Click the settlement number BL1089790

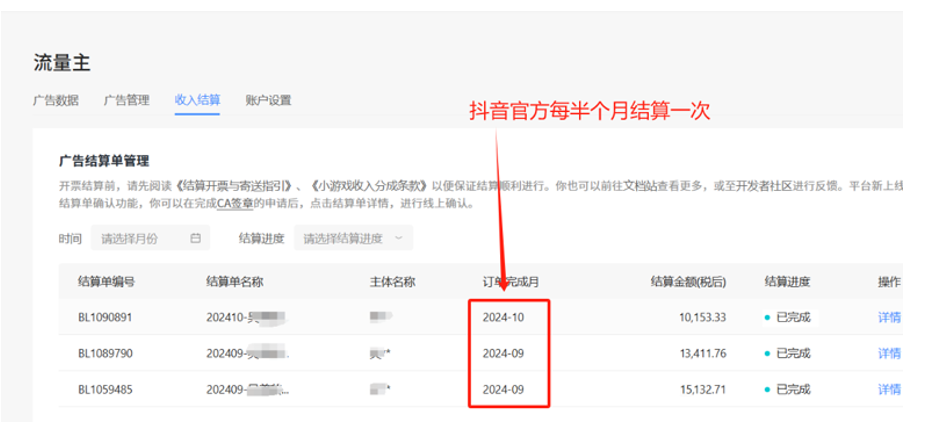click(105, 353)
